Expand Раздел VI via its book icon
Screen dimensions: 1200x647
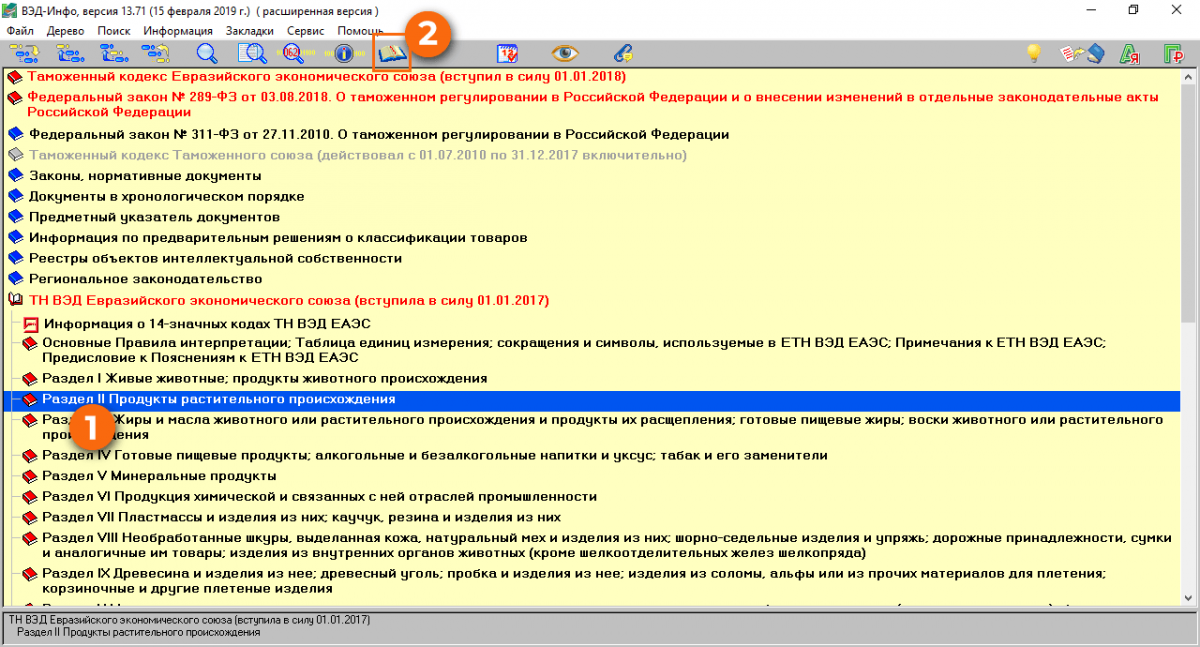(30, 497)
